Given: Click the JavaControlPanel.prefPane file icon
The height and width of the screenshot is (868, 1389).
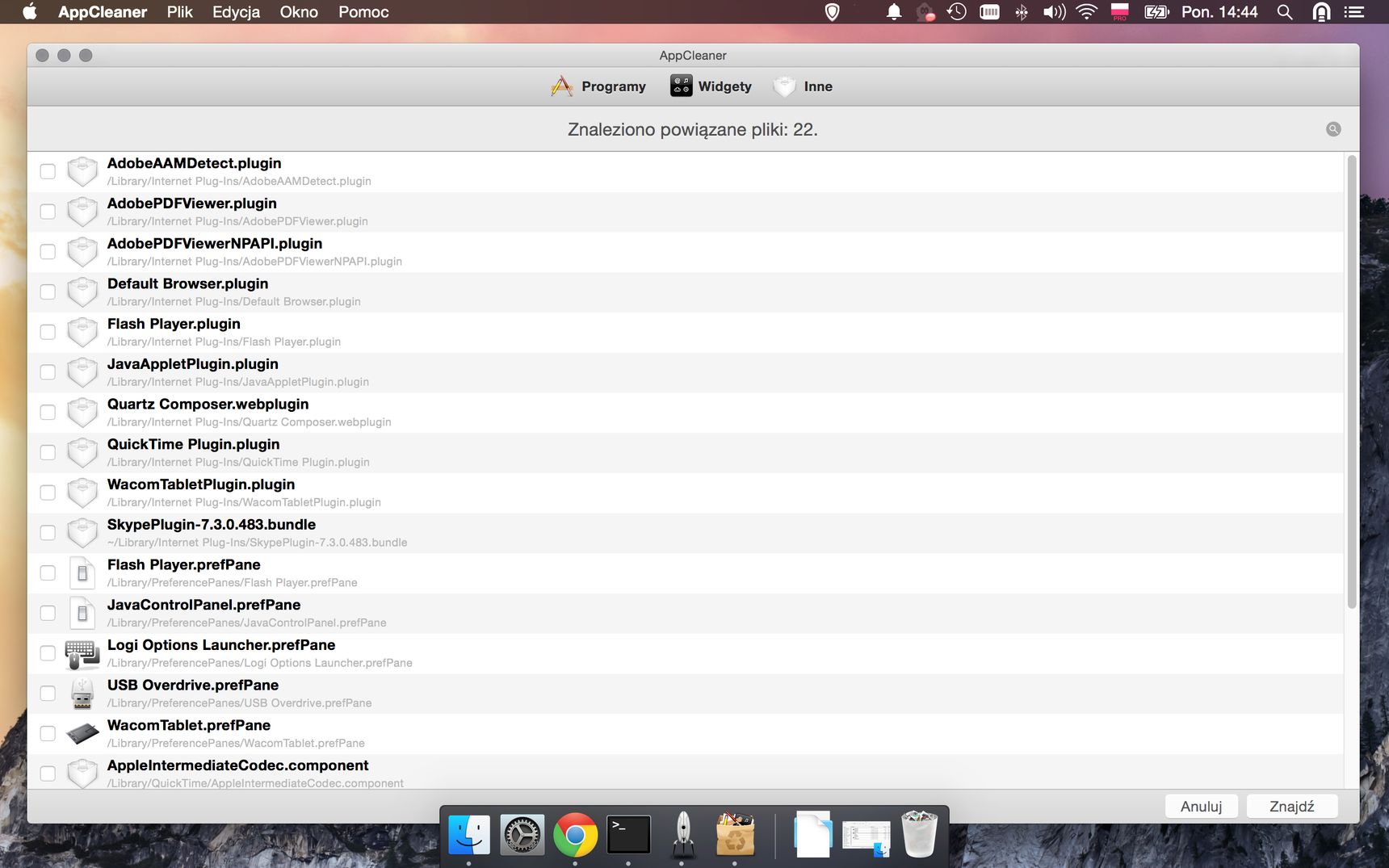Looking at the screenshot, I should point(82,614).
